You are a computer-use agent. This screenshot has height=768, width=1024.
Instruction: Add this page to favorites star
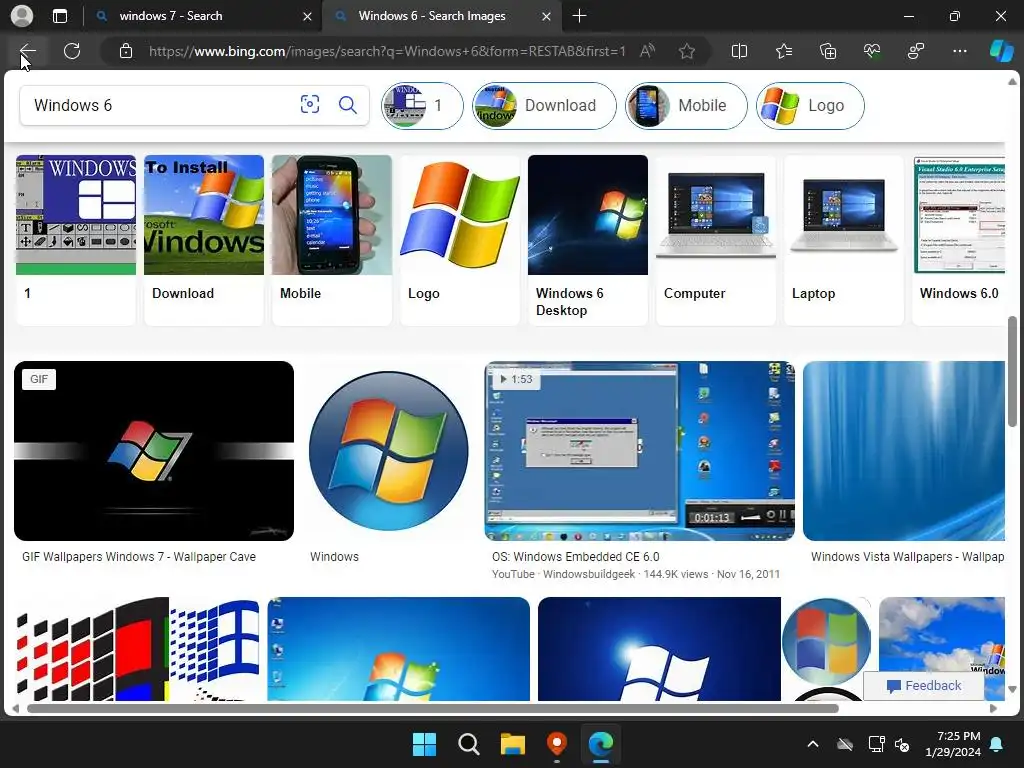tap(686, 51)
